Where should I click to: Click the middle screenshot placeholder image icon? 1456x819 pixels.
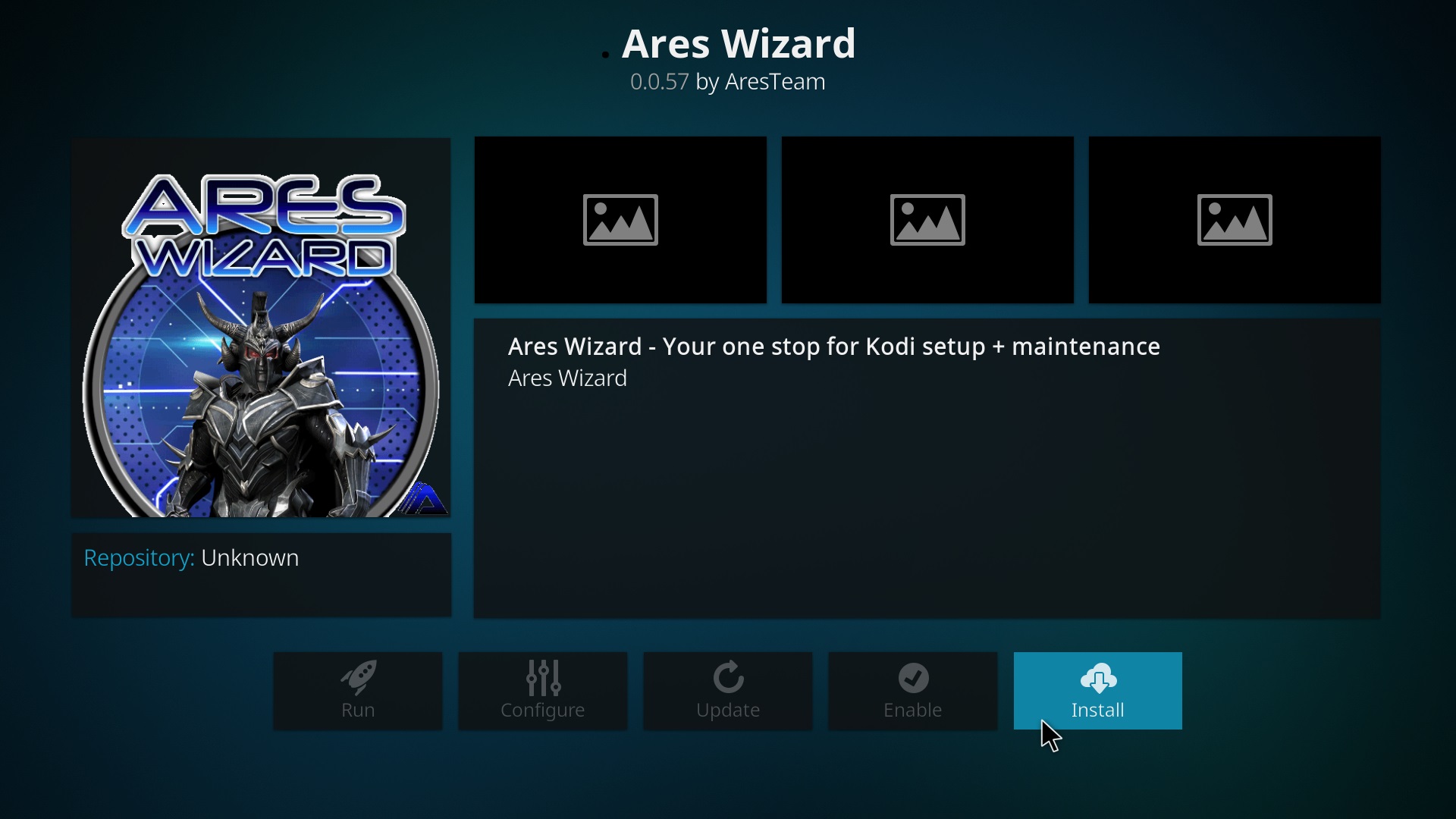pyautogui.click(x=927, y=220)
